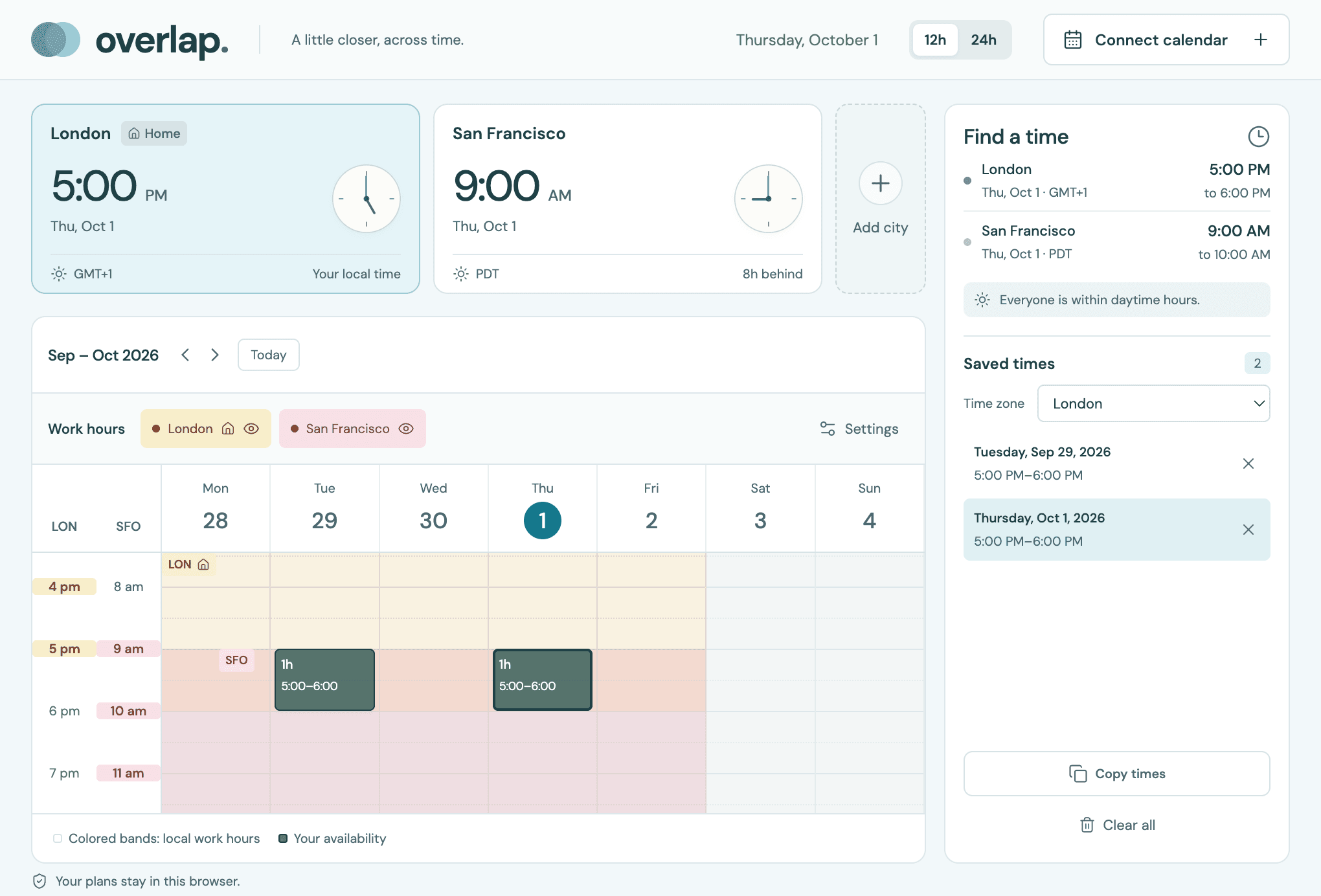Click the plus icon on Connect calendar

pyautogui.click(x=1260, y=39)
